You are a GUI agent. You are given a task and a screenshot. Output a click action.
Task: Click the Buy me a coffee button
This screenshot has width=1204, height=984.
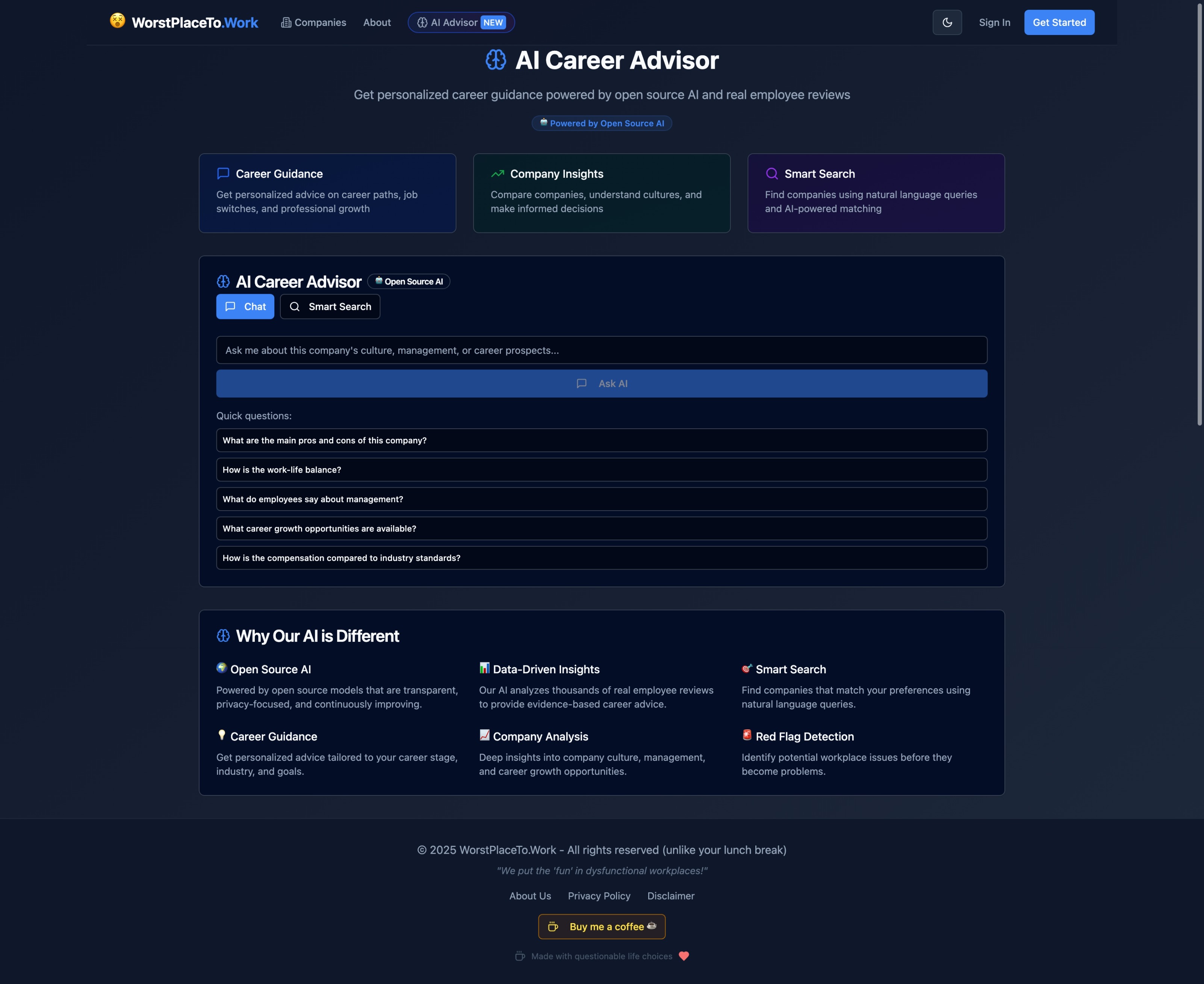(x=601, y=927)
